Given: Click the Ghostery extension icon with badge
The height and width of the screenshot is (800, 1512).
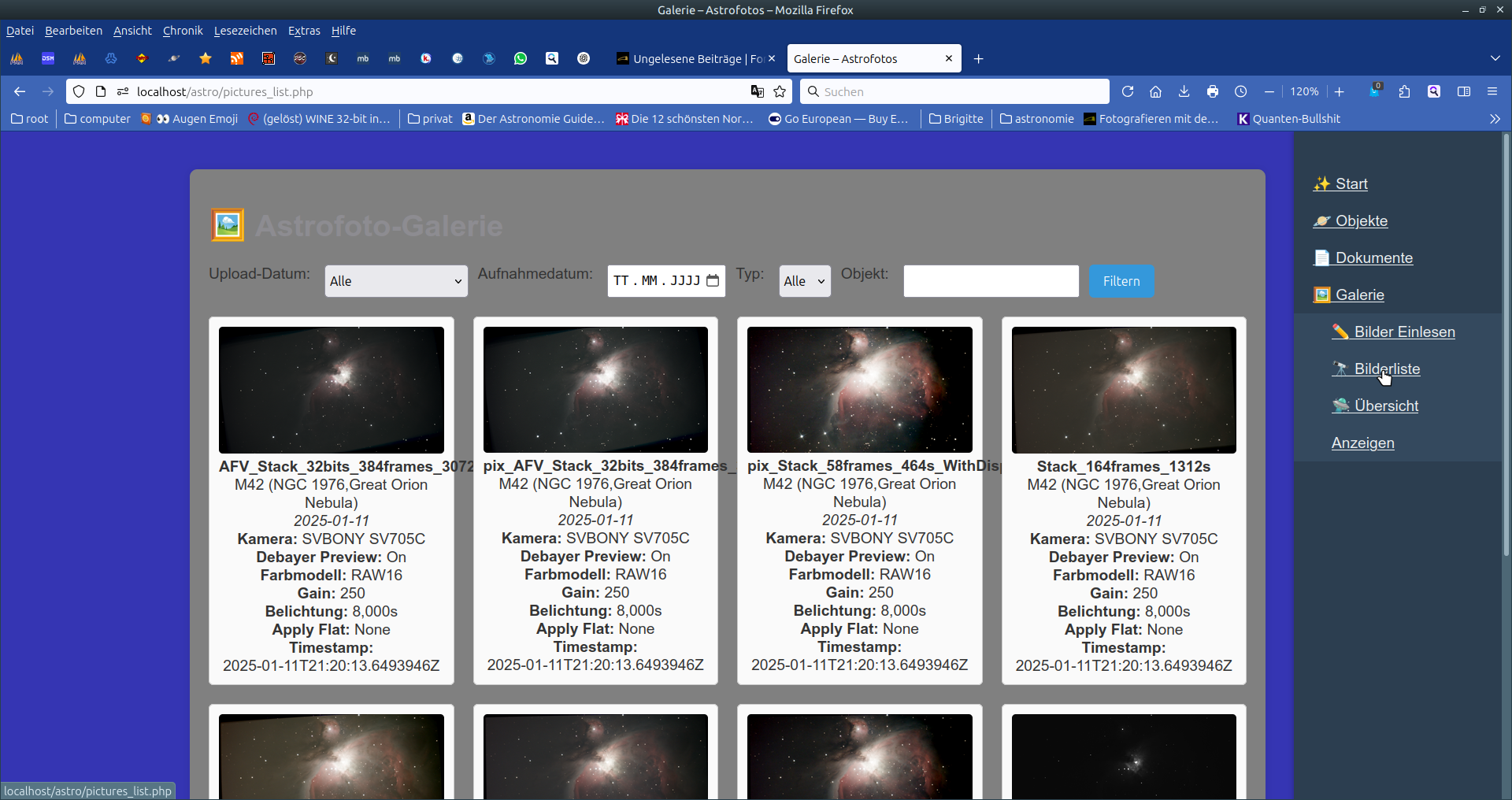Looking at the screenshot, I should (x=1375, y=91).
